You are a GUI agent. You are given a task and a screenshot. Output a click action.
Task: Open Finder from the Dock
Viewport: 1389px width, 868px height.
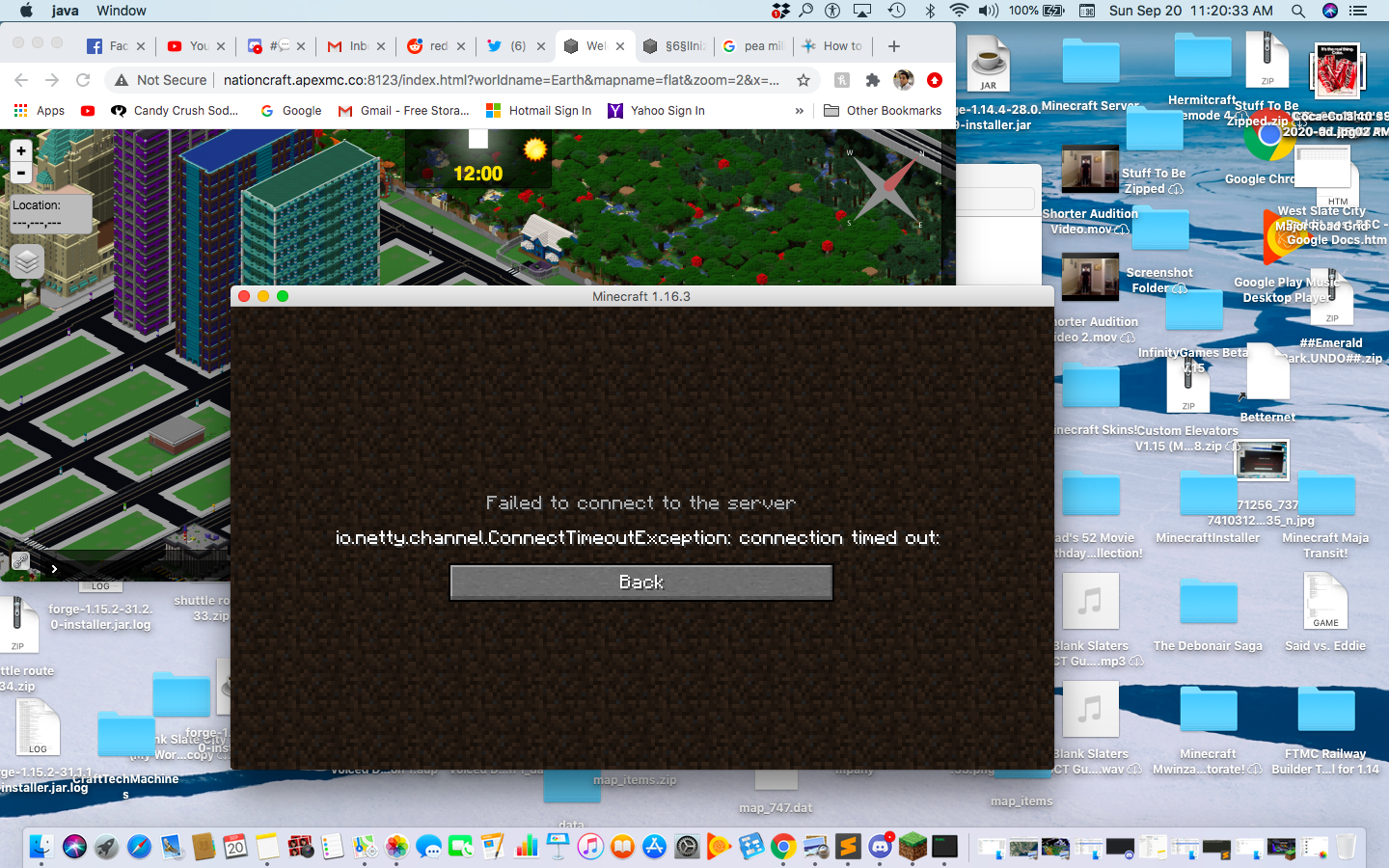[x=41, y=847]
